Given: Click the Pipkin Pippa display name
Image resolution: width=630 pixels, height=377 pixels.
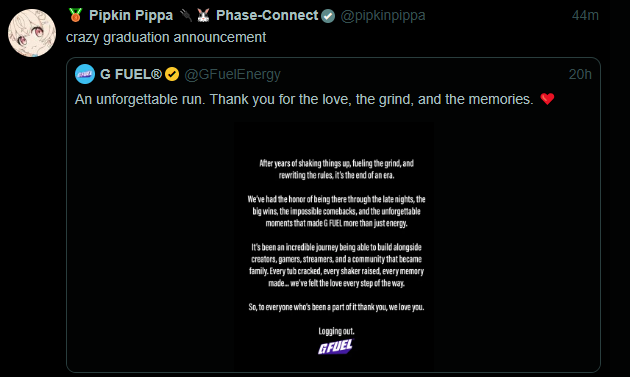Looking at the screenshot, I should pyautogui.click(x=131, y=15).
